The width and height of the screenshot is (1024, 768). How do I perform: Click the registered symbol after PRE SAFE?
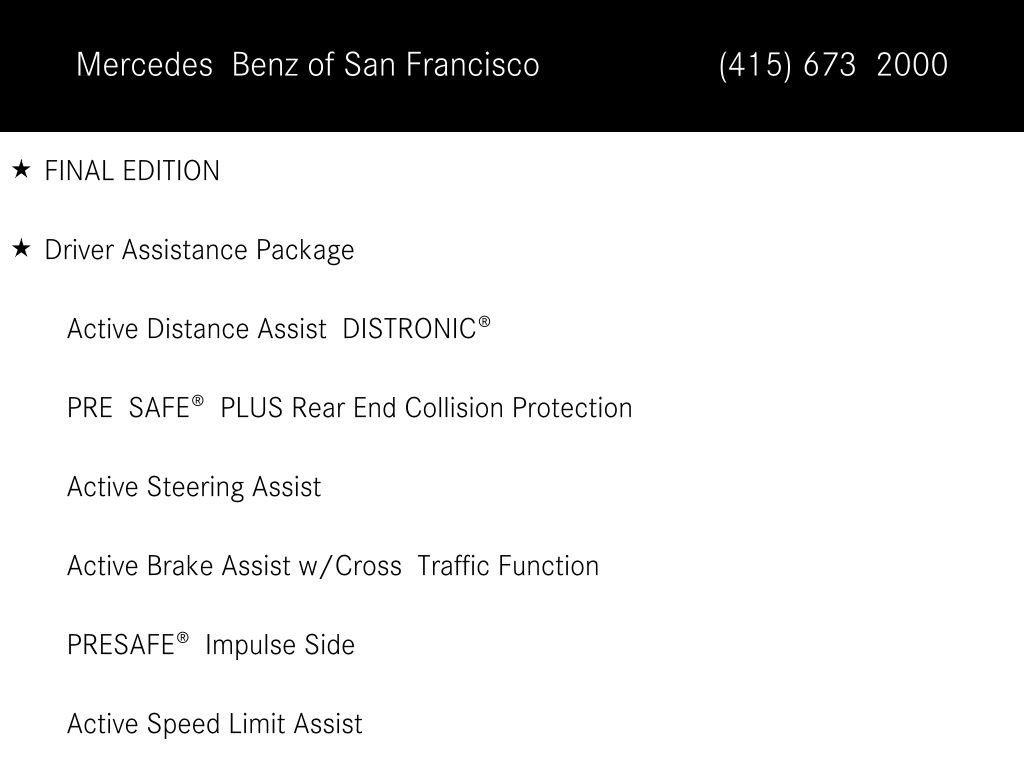click(x=197, y=400)
